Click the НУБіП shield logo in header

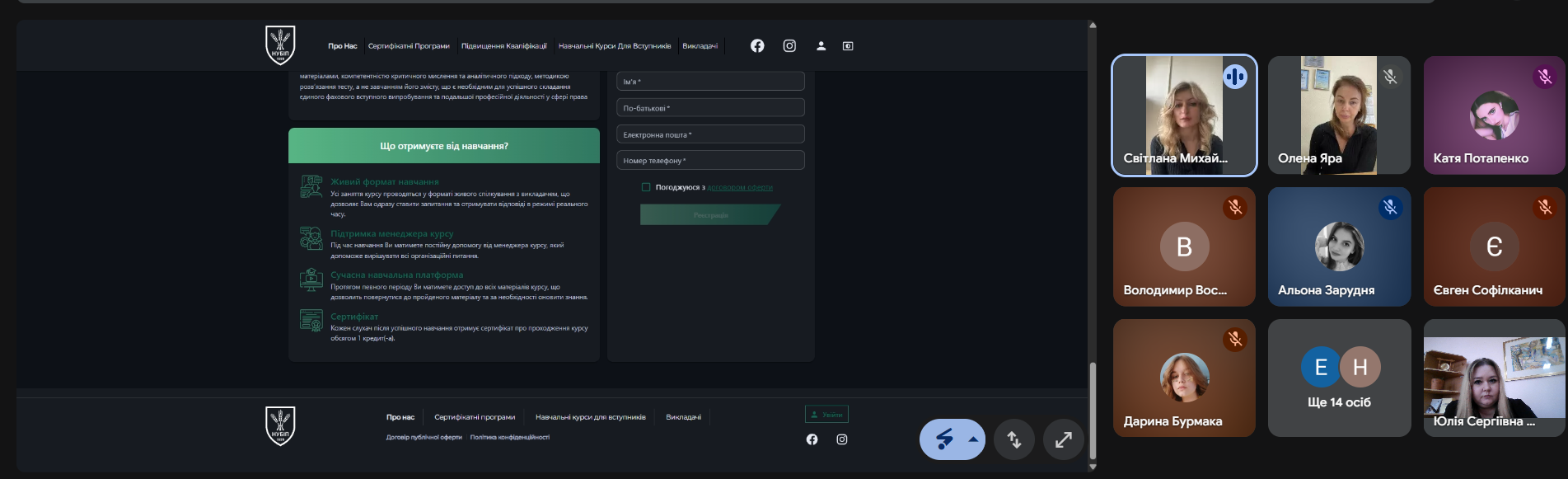(x=280, y=45)
